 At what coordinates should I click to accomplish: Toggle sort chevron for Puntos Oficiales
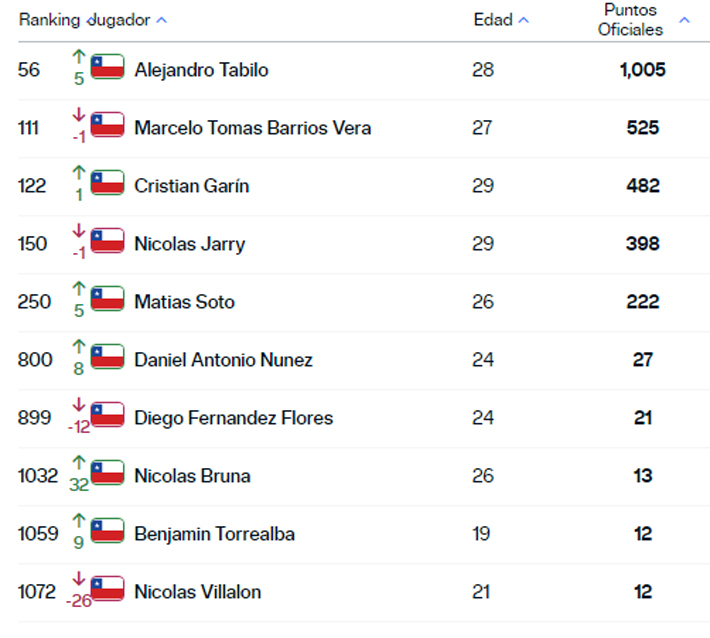point(684,20)
